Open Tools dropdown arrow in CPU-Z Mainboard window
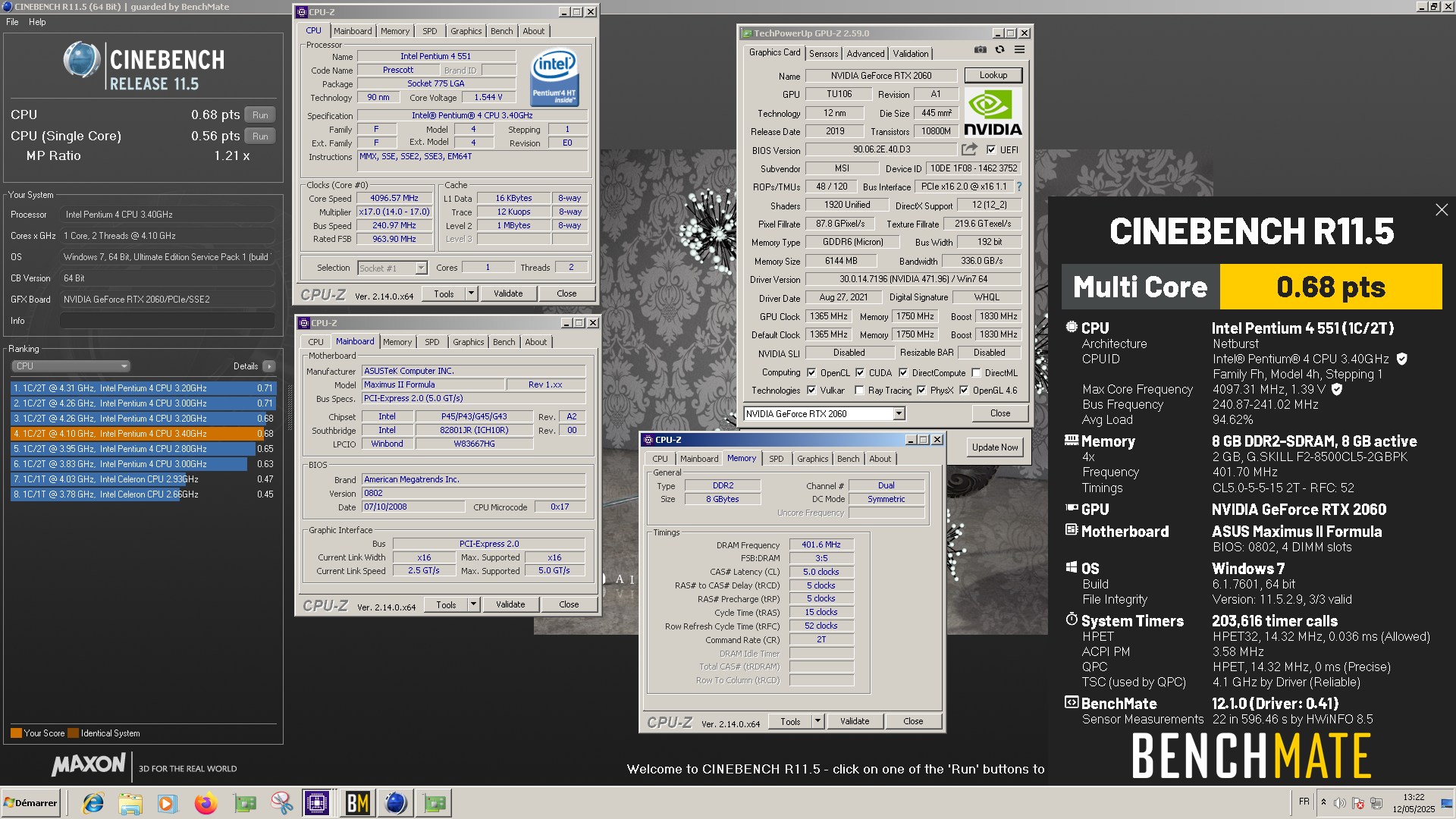Viewport: 1456px width, 819px height. point(473,604)
